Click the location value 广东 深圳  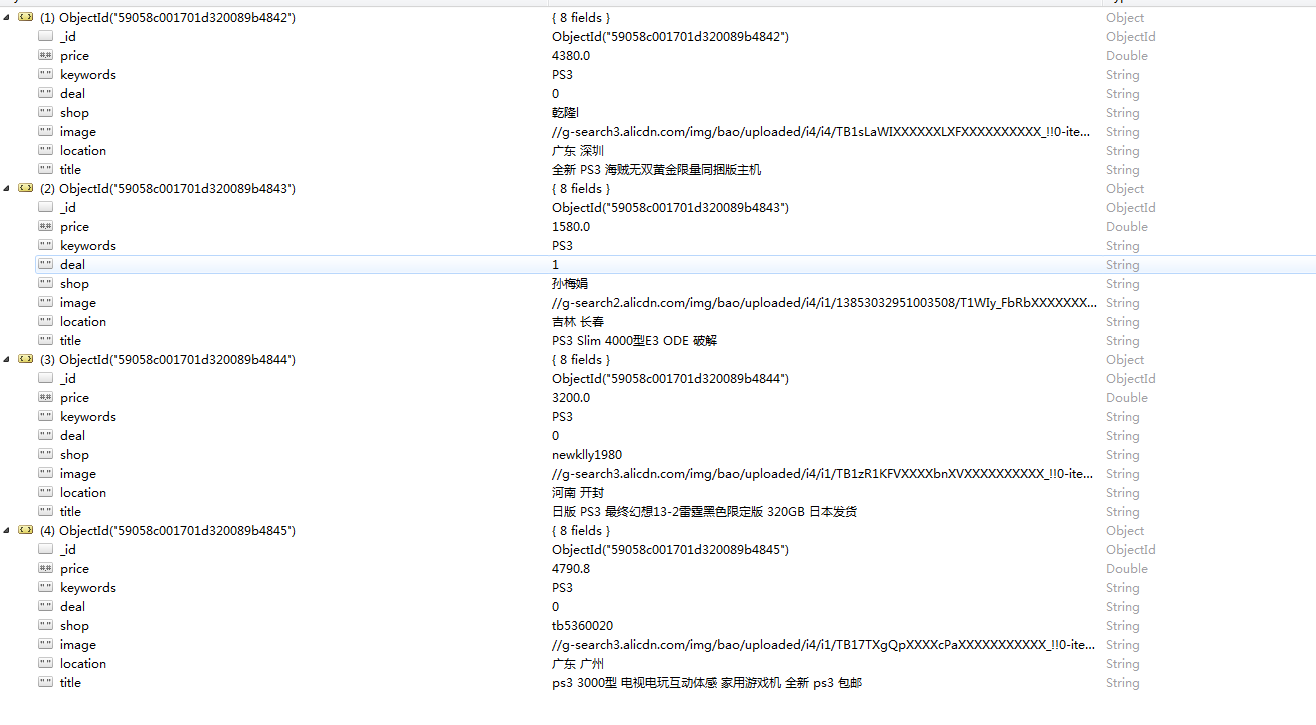(578, 151)
